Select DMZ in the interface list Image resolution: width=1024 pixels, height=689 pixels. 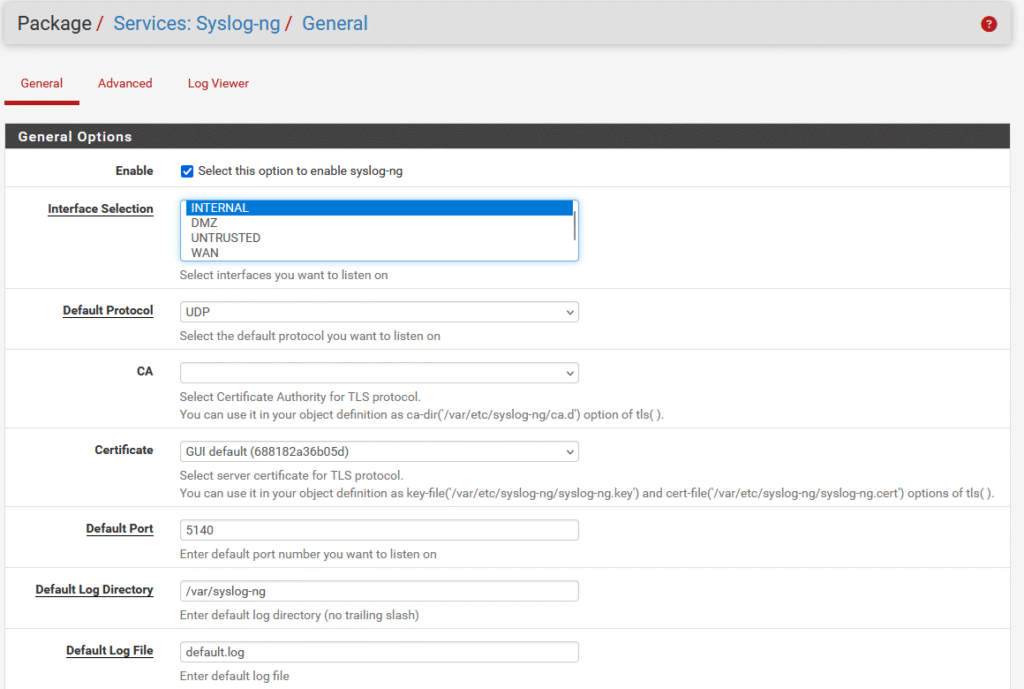click(379, 223)
